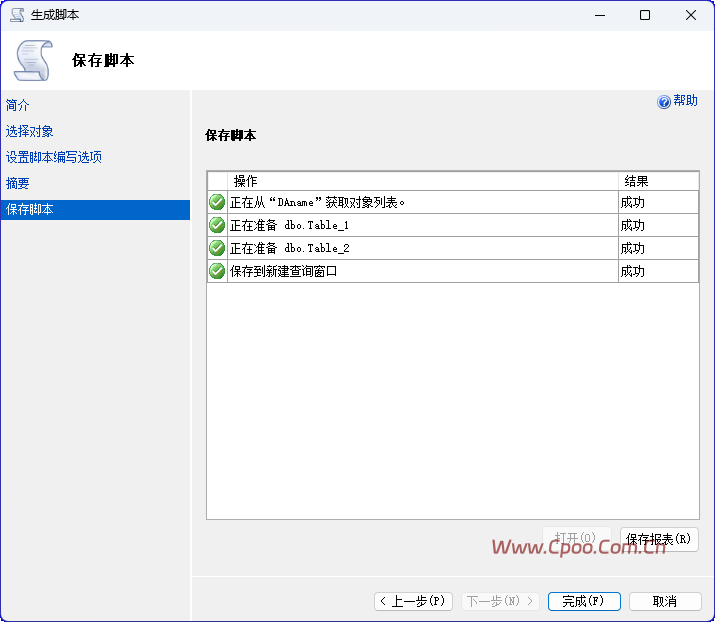
Task: Click the checkmark icon for 保存到新建查询窗口 row
Action: pos(217,271)
